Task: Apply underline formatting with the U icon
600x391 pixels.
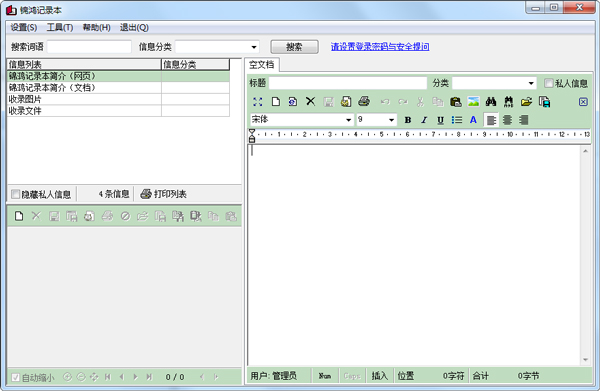Action: click(x=440, y=120)
